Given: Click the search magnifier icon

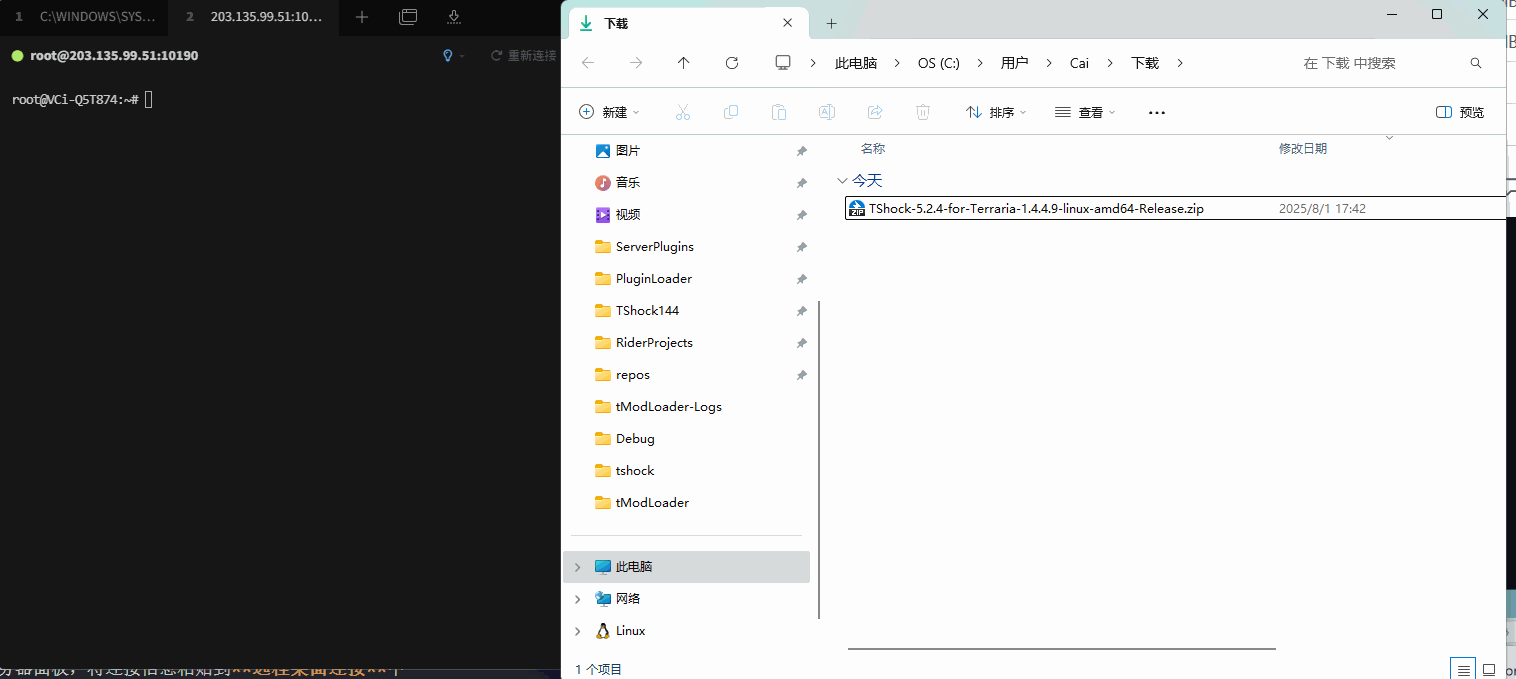Looking at the screenshot, I should pos(1476,63).
